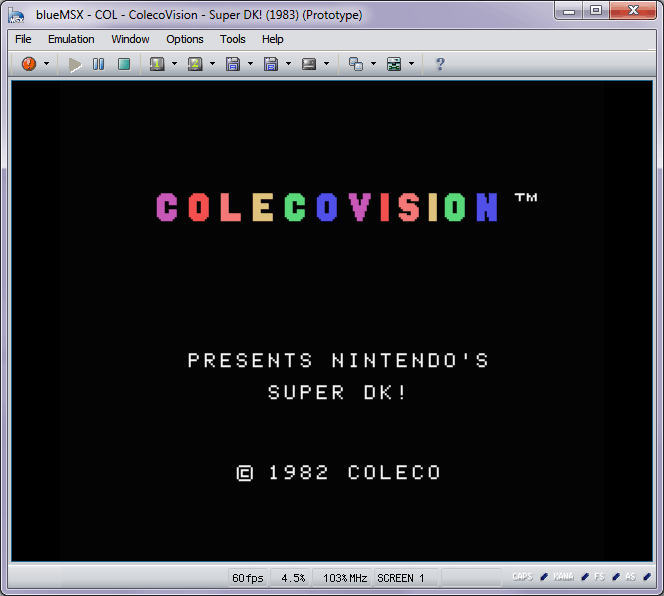Expand the Cartridge slot 1 dropdown
Viewport: 664px width, 596px height.
tap(174, 64)
